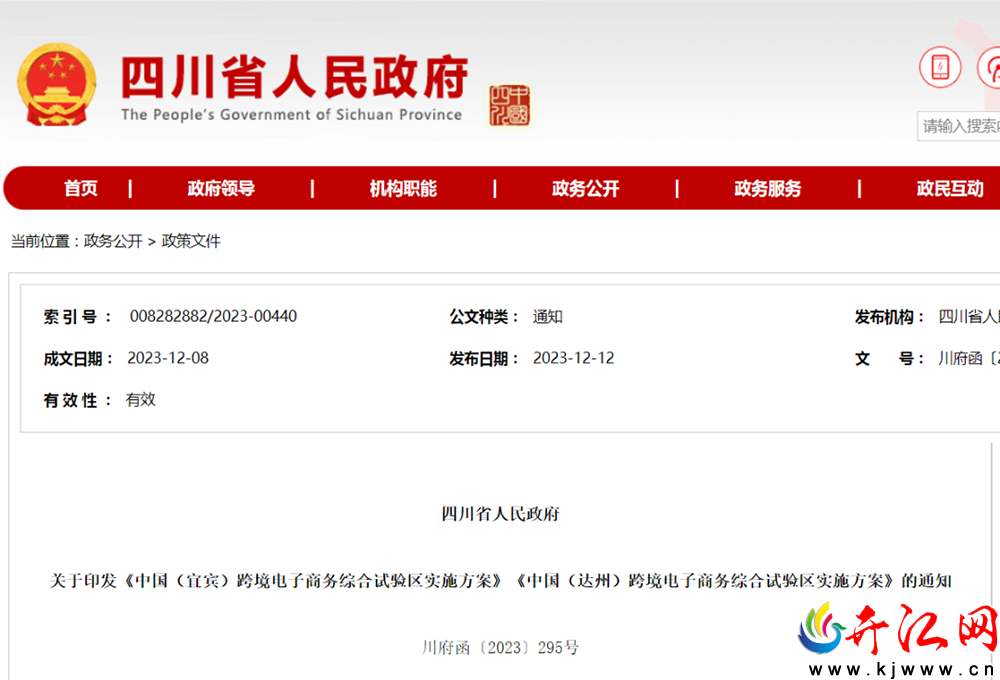Click the partially visible red circle icon

pos(989,66)
